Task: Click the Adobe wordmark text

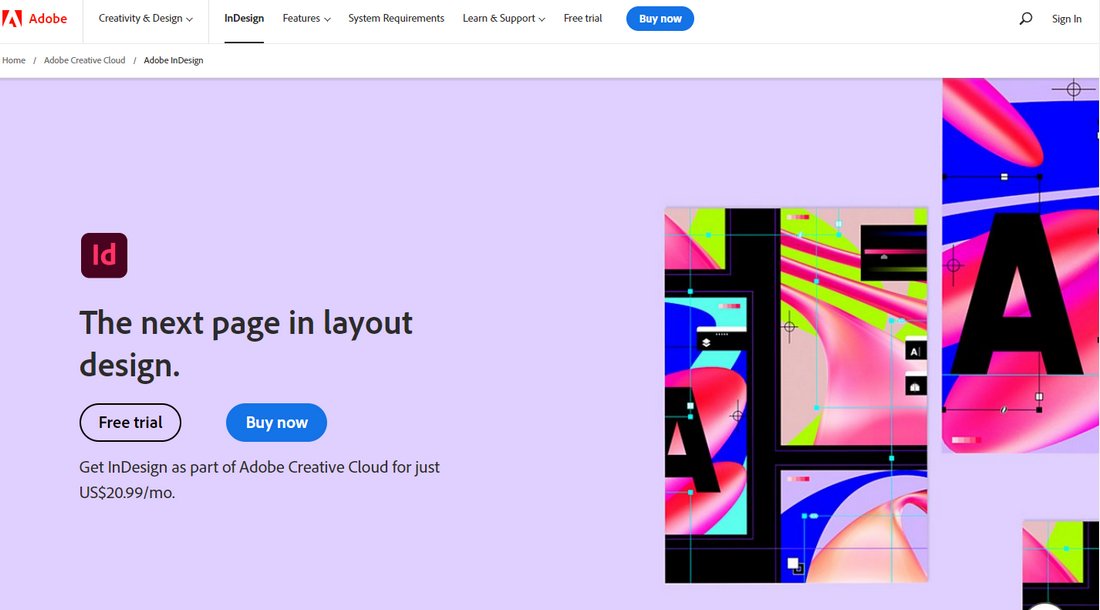Action: pyautogui.click(x=48, y=19)
